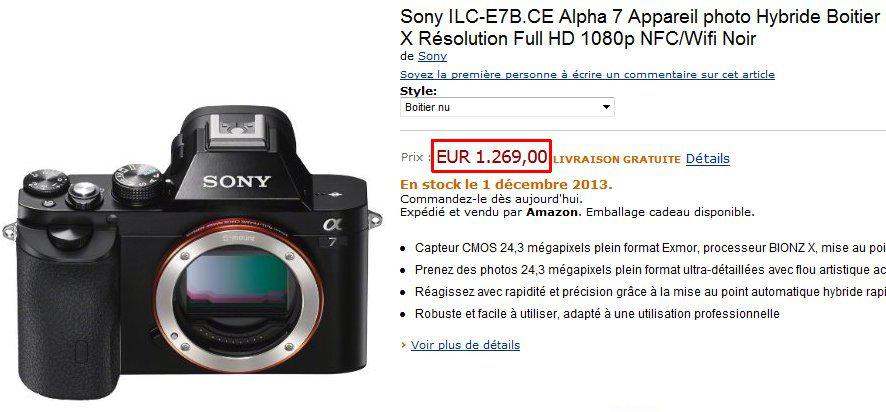886x412 pixels.
Task: Click the alpha 7 emblem on the camera body
Action: (x=333, y=232)
